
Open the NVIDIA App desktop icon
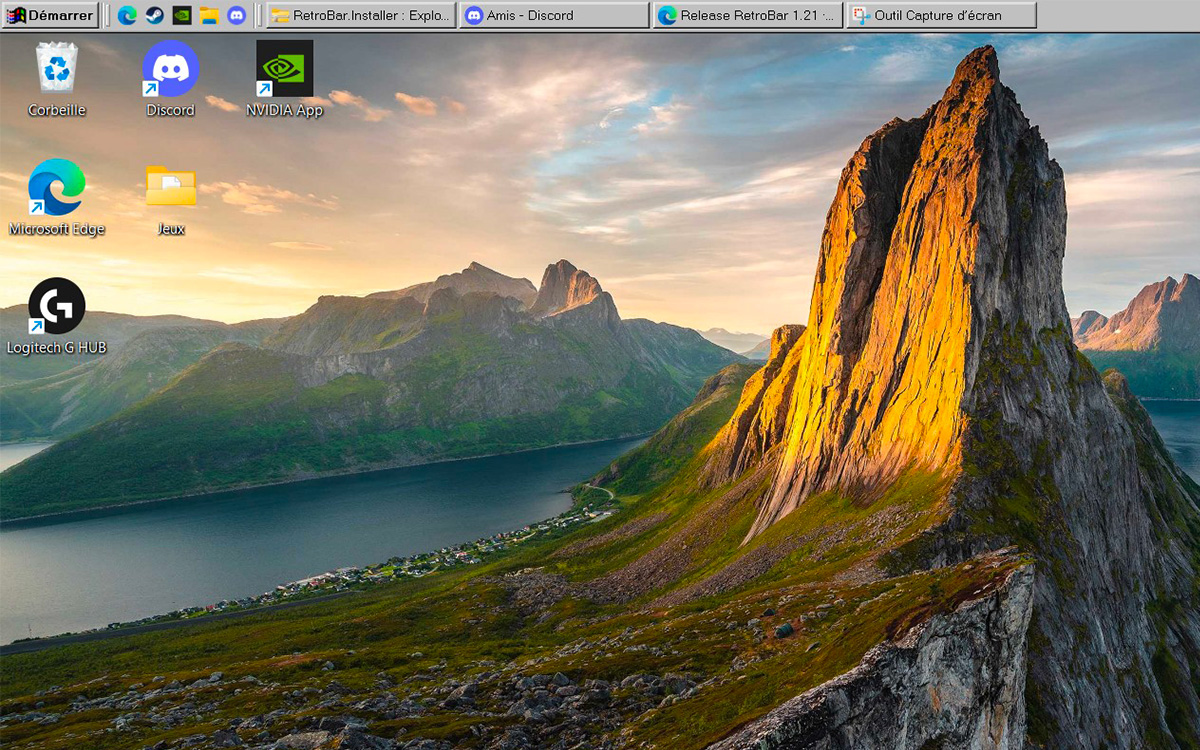point(285,66)
